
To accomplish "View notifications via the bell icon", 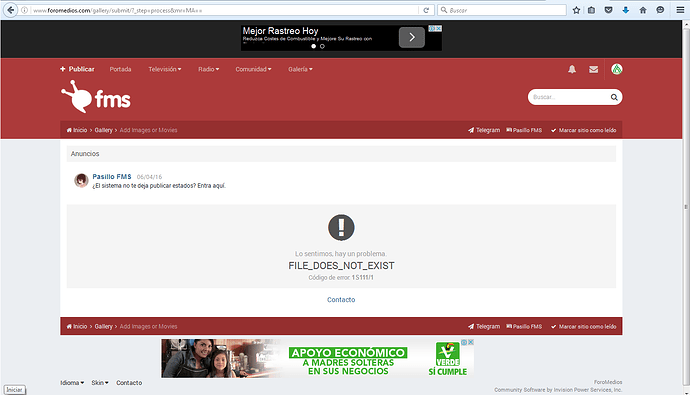I will coord(572,69).
